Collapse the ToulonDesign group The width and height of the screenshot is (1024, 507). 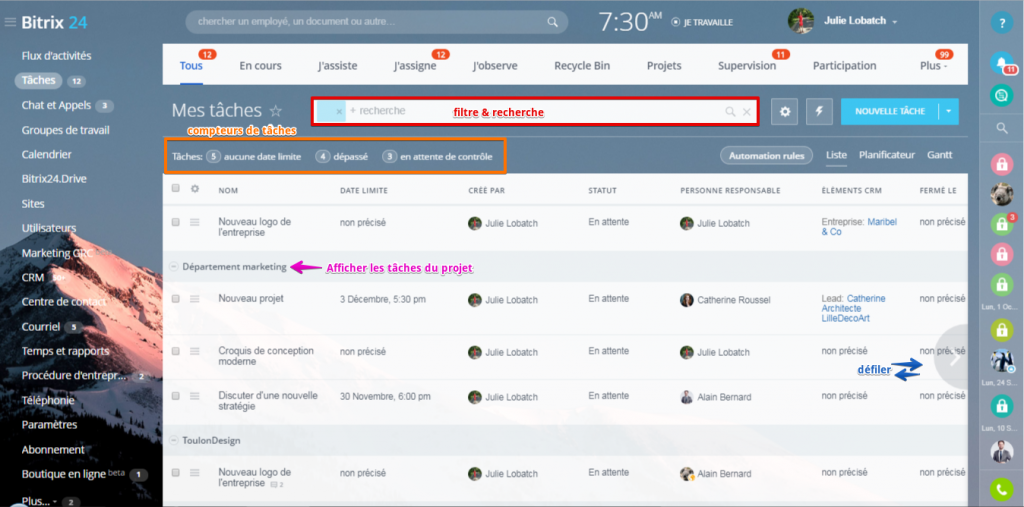(x=173, y=440)
